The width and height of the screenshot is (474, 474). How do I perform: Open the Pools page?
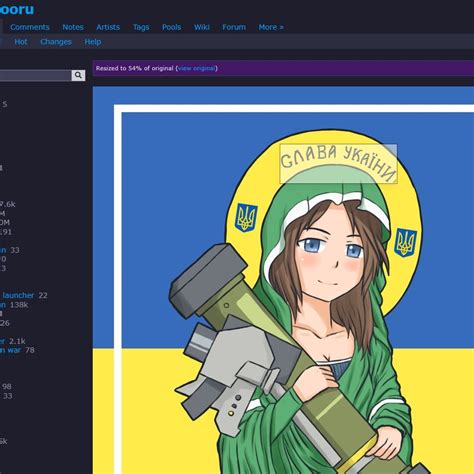171,27
